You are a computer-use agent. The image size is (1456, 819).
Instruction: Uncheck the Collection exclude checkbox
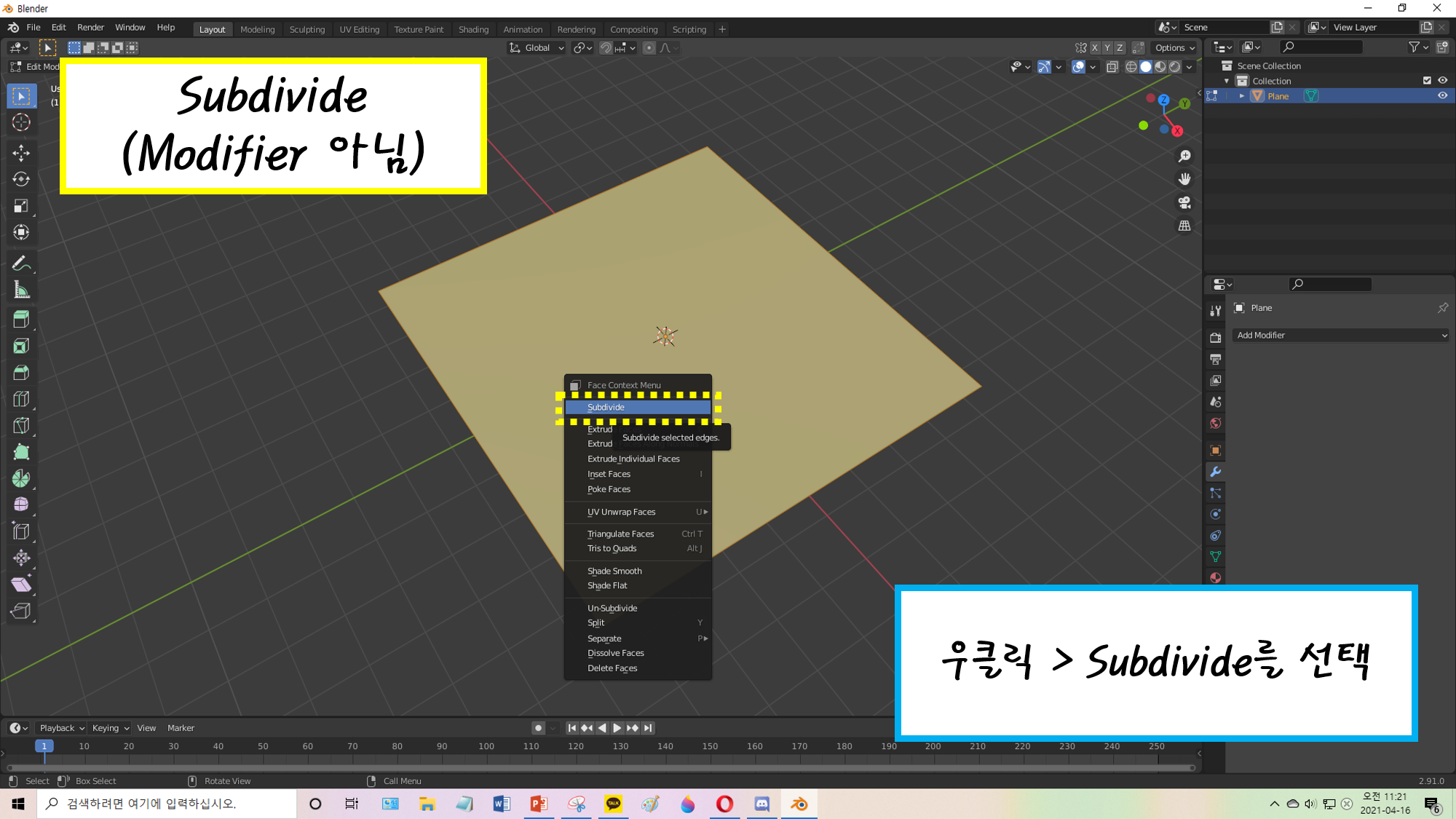[x=1427, y=81]
